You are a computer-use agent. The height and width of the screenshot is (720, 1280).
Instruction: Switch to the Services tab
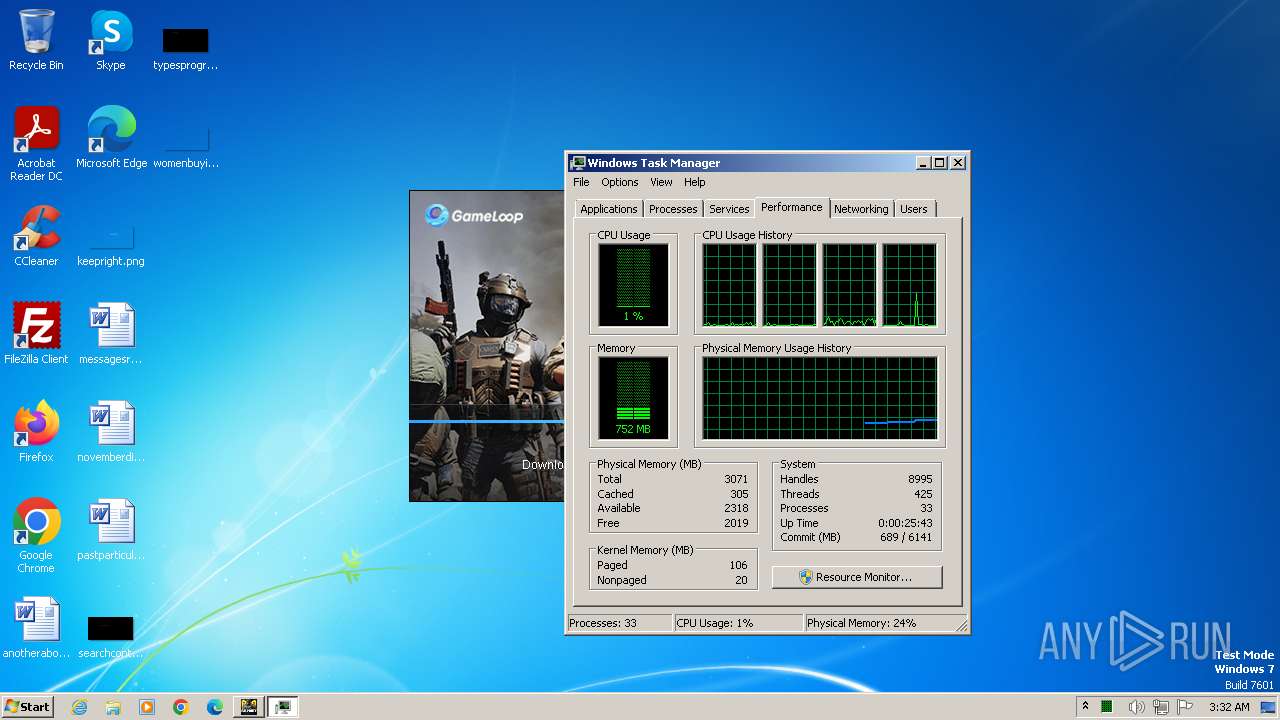729,209
